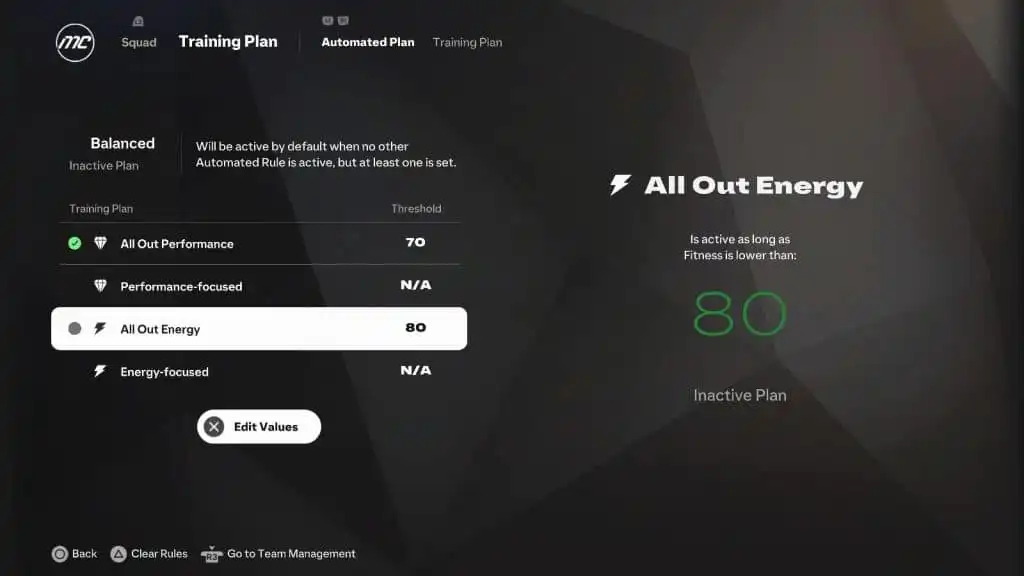This screenshot has height=576, width=1024.
Task: Click the large lightning icon by All Out Energy heading
Action: click(x=620, y=185)
